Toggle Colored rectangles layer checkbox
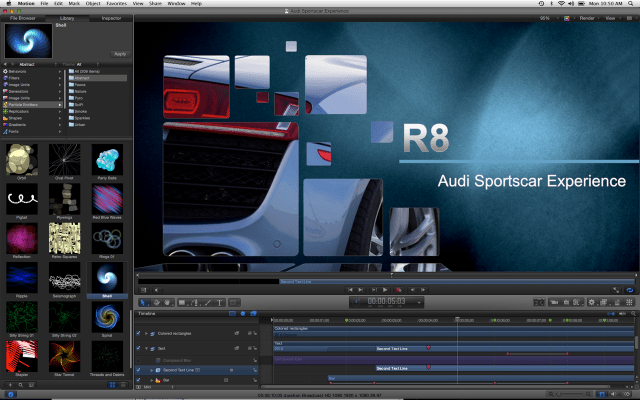Screen dimensions: 640x400 (x=138, y=332)
